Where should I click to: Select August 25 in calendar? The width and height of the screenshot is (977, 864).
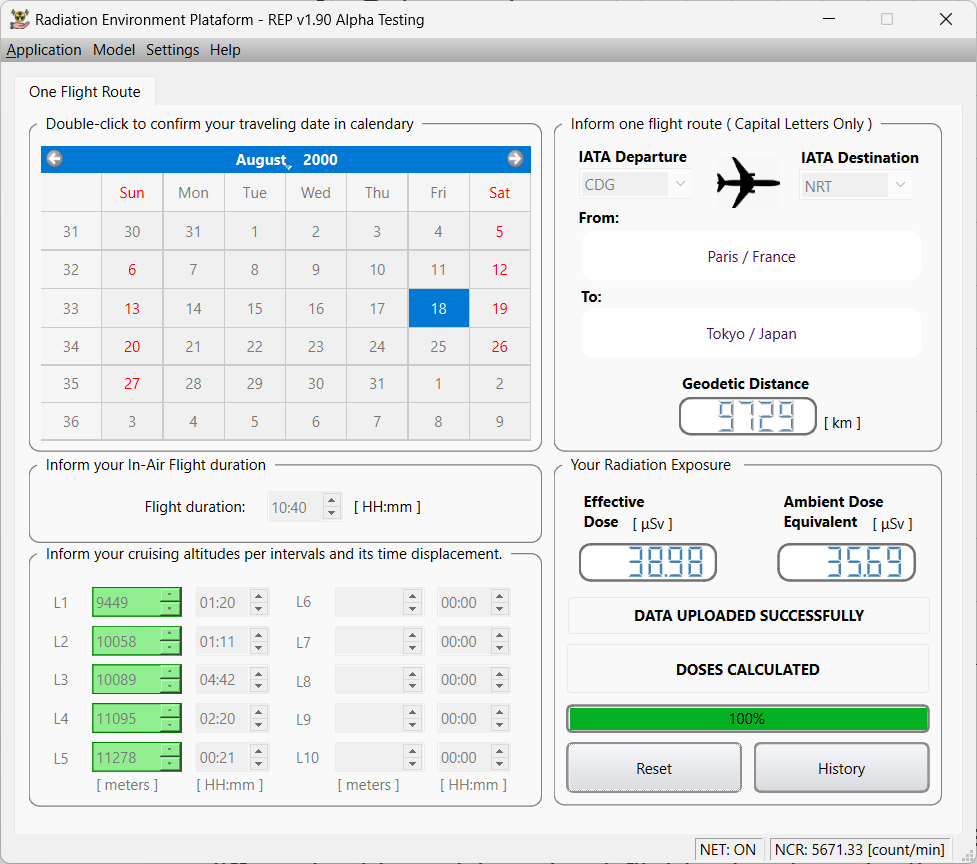coord(438,347)
